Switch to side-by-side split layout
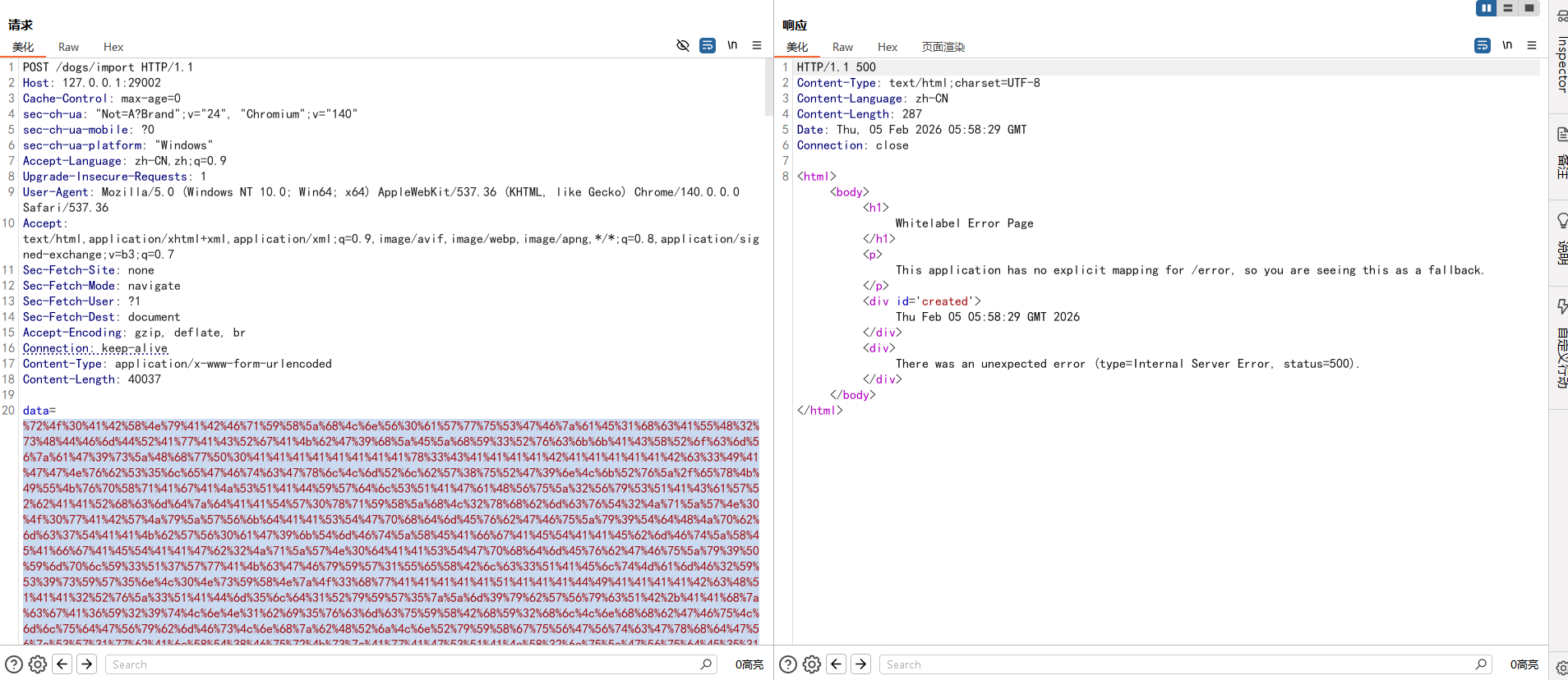The image size is (1568, 680). pos(1486,8)
